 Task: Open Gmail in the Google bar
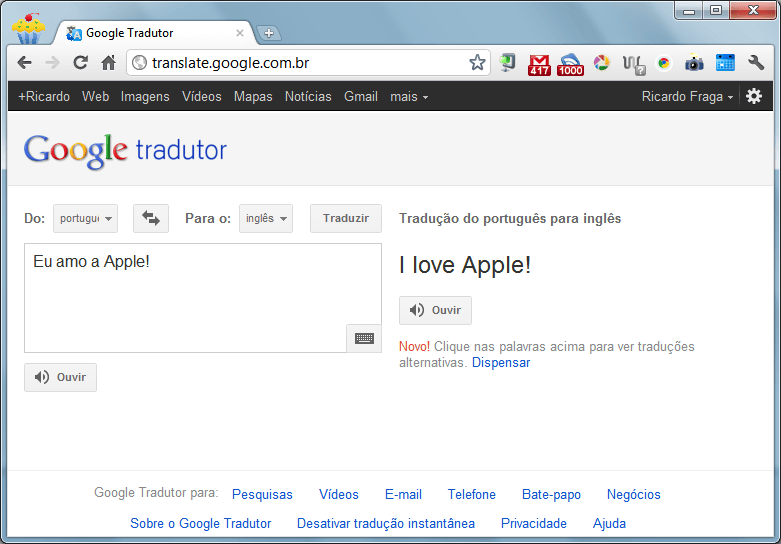click(x=361, y=97)
